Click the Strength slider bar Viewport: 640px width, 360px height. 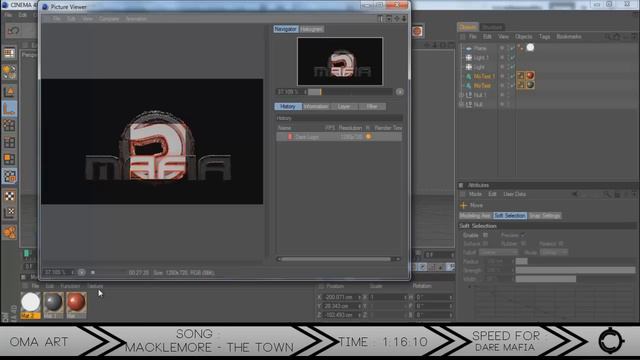pos(575,270)
